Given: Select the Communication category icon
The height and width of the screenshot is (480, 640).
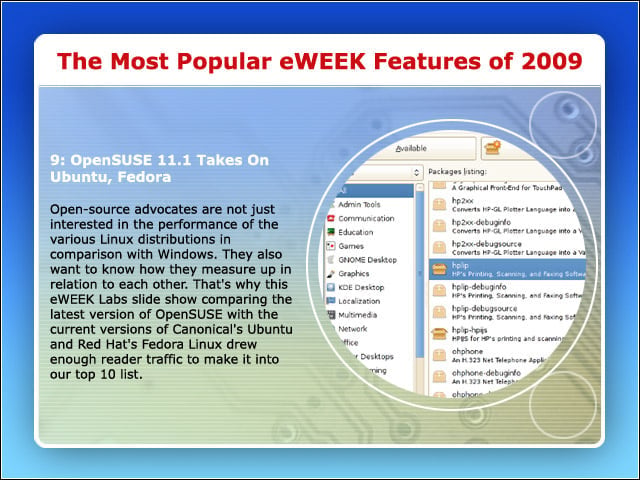Looking at the screenshot, I should pos(331,218).
